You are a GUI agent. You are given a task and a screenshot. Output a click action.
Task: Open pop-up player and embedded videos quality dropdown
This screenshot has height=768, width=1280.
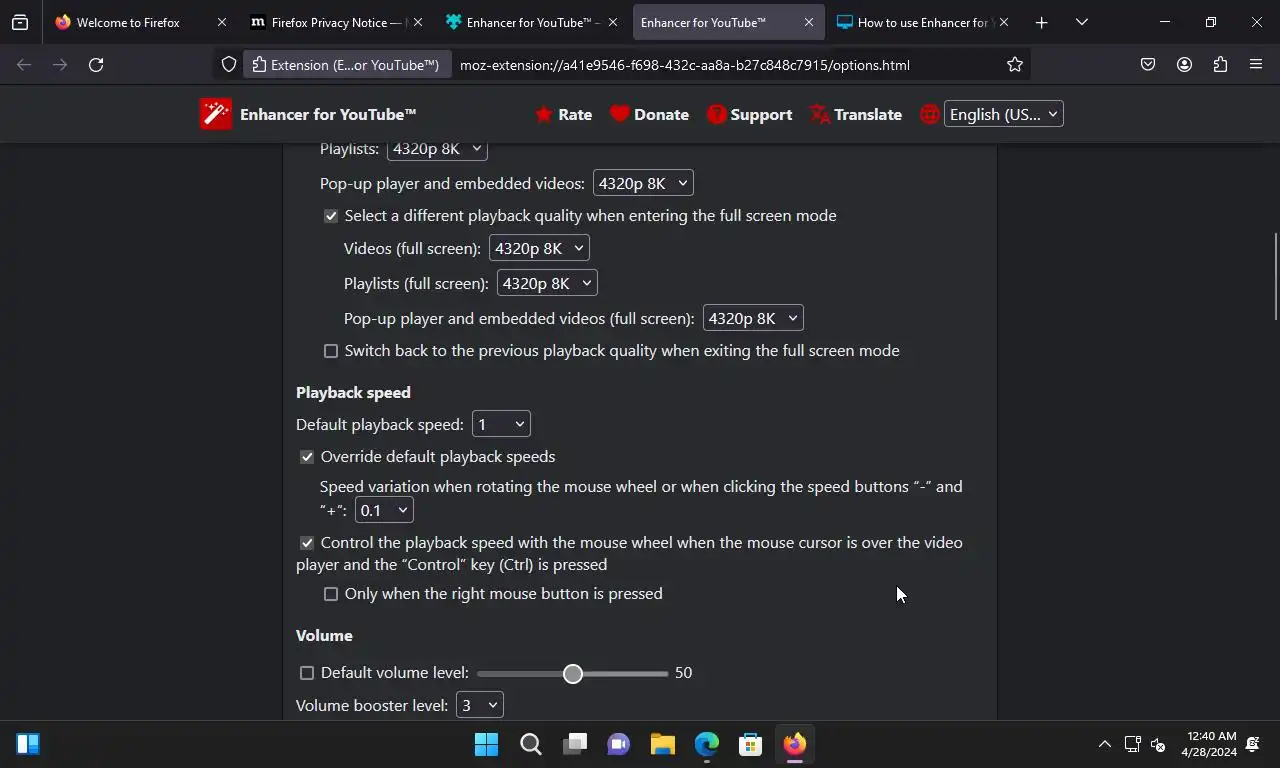click(643, 183)
